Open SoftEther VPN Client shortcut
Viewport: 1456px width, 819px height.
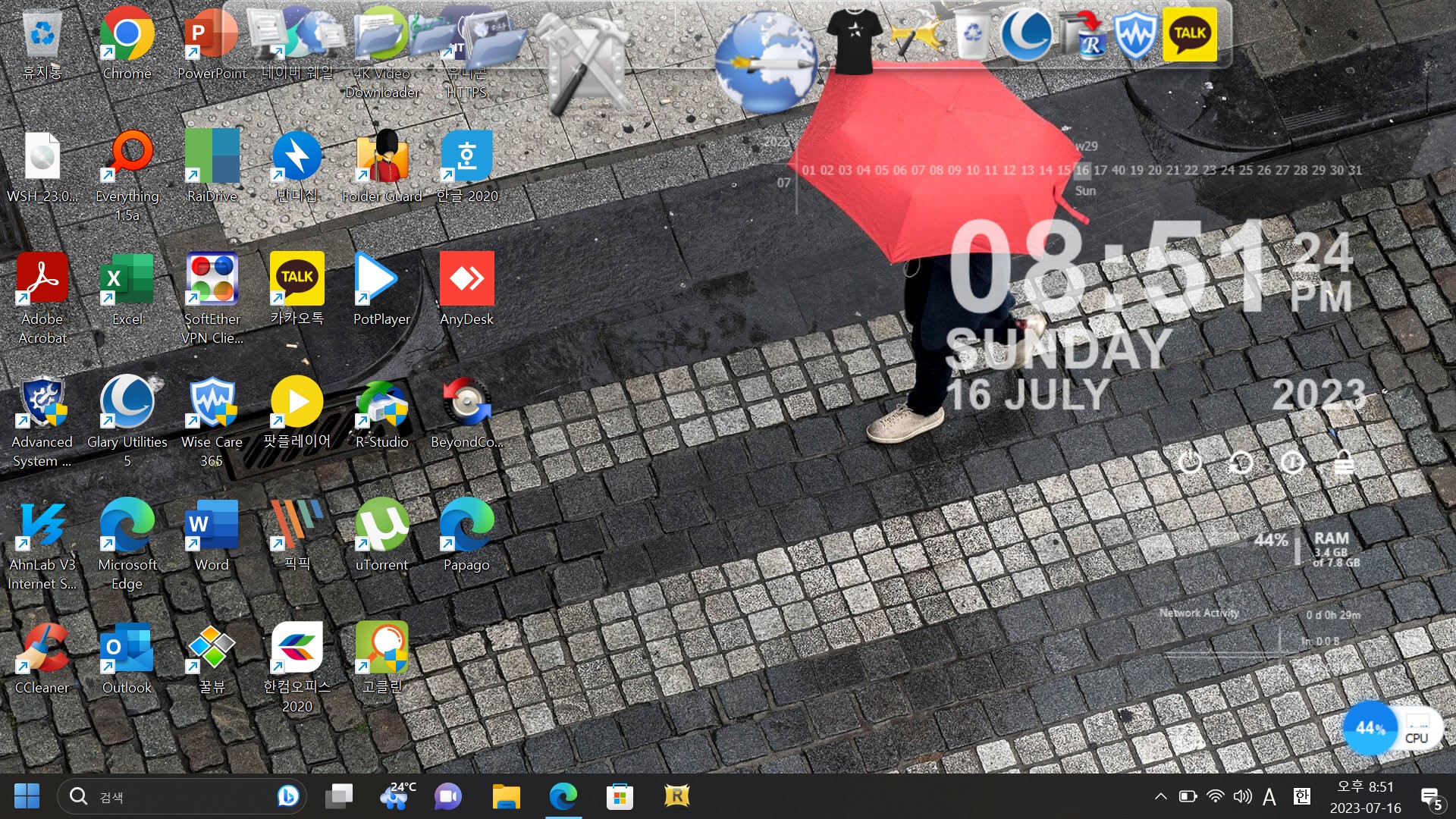(212, 299)
